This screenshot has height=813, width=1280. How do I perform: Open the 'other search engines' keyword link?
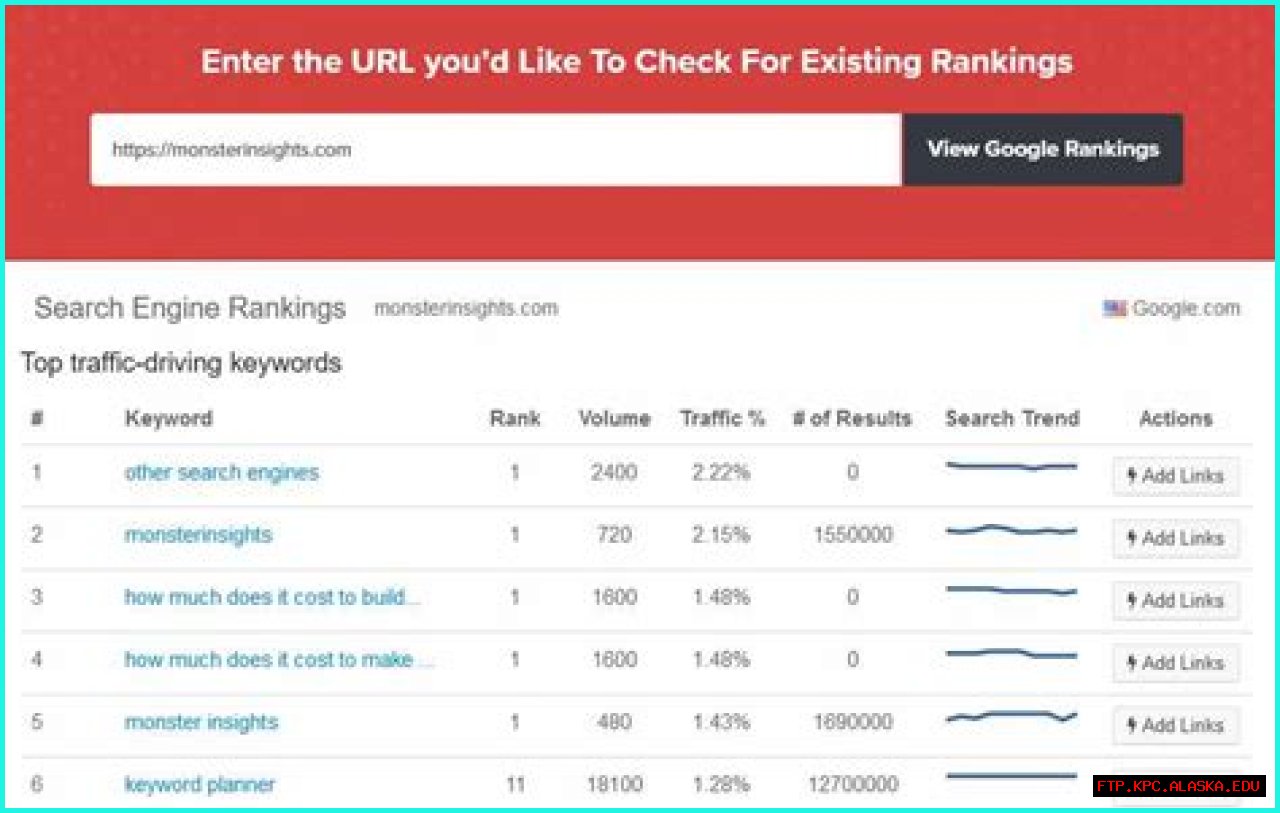(222, 472)
